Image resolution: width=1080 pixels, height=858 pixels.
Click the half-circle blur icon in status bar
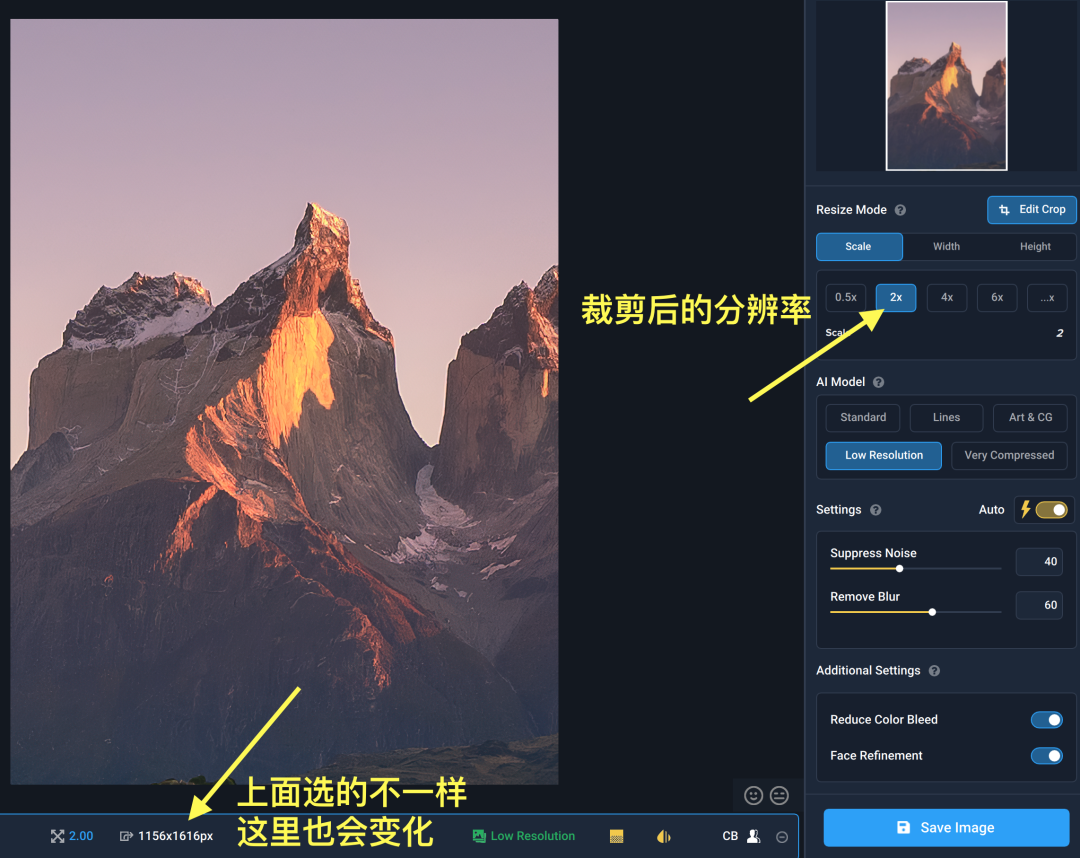point(663,836)
